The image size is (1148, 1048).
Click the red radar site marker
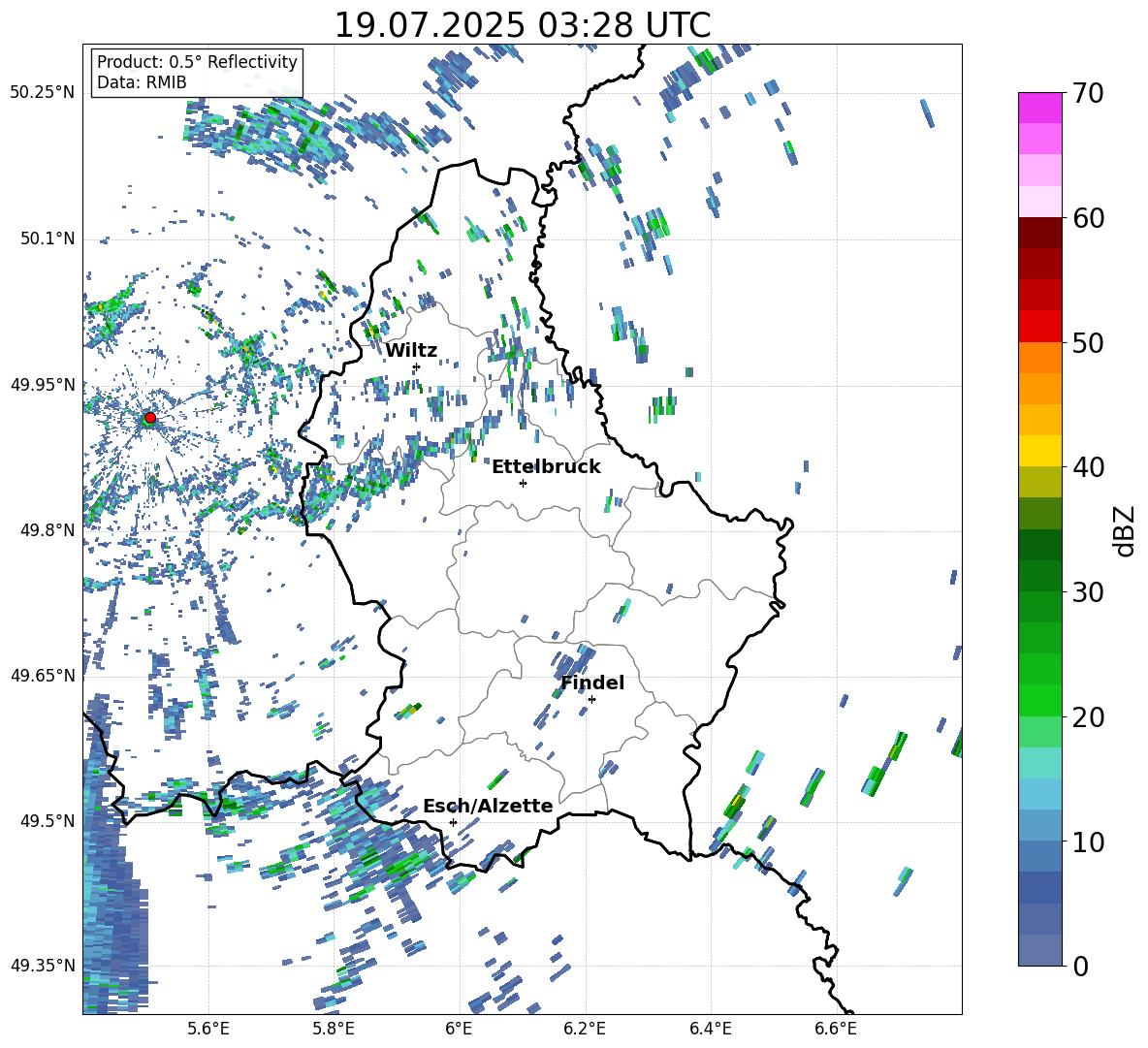[150, 418]
